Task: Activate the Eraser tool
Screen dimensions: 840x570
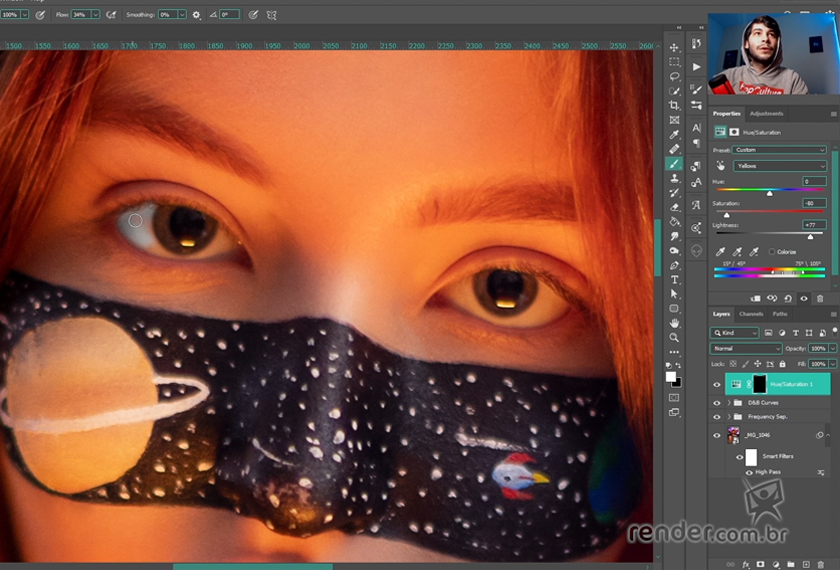Action: click(674, 207)
